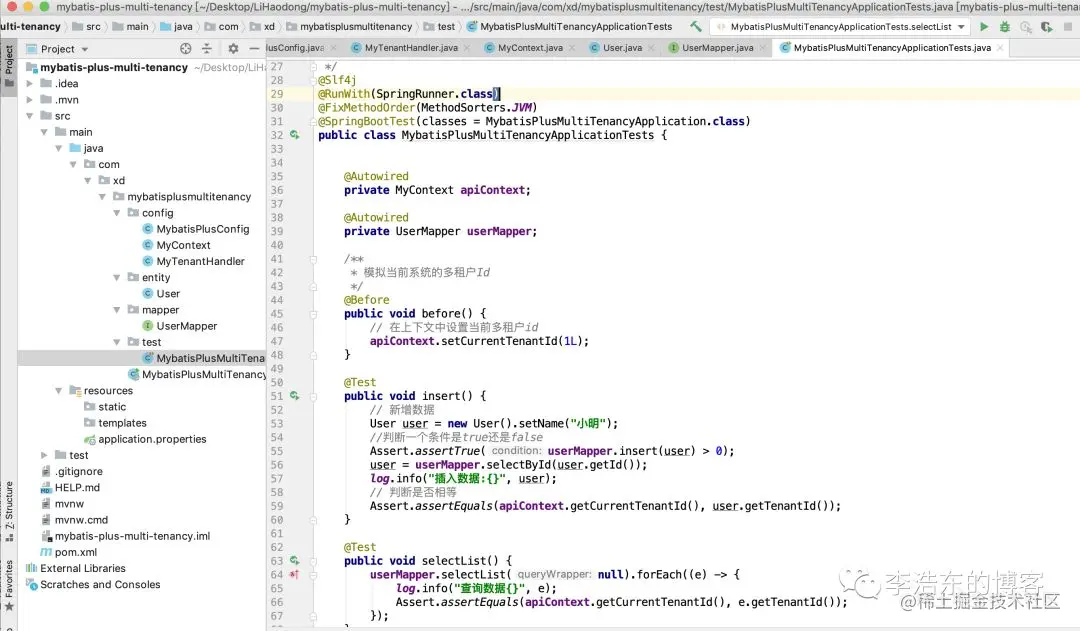The height and width of the screenshot is (631, 1080).
Task: Start debugging with the green bug icon
Action: (1004, 27)
